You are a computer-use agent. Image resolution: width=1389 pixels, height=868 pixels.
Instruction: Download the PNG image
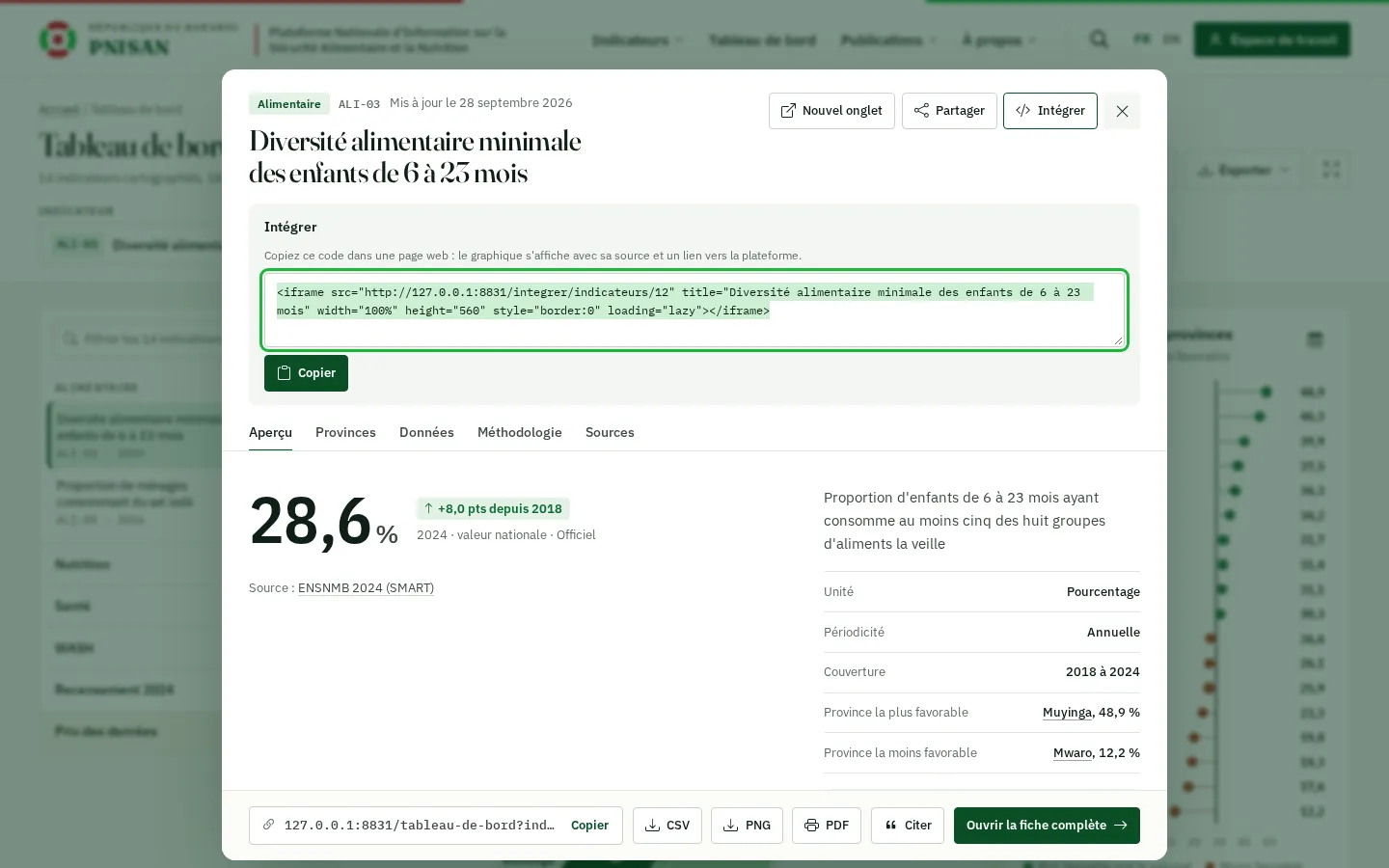[747, 826]
